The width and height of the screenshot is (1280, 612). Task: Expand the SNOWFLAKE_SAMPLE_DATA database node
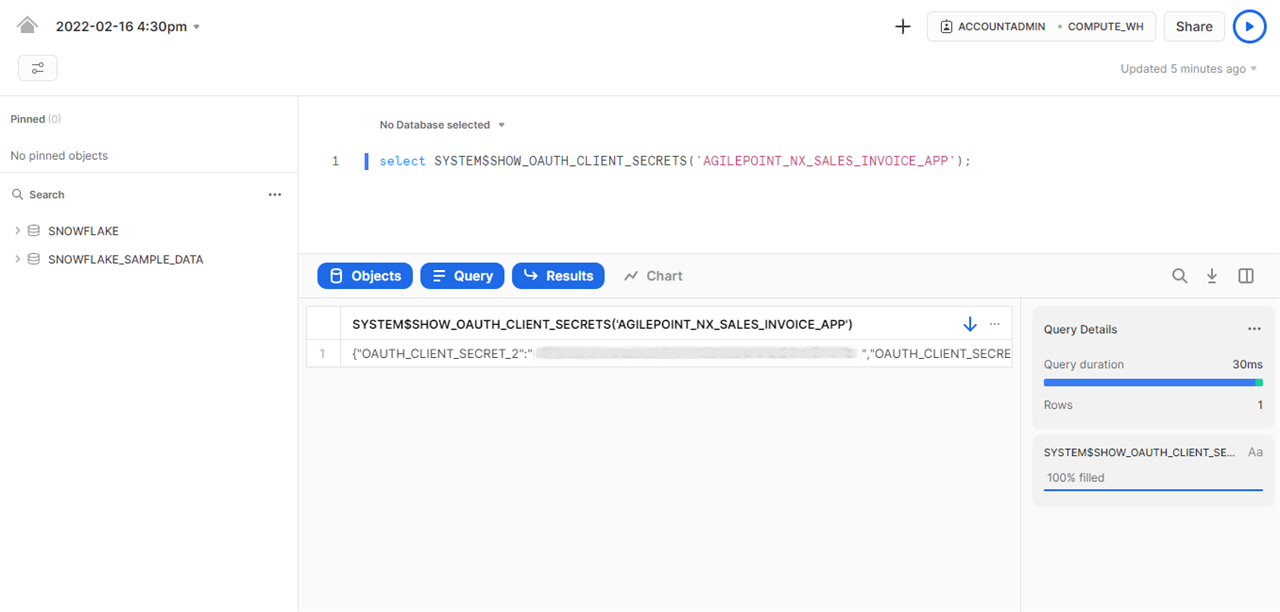[18, 259]
